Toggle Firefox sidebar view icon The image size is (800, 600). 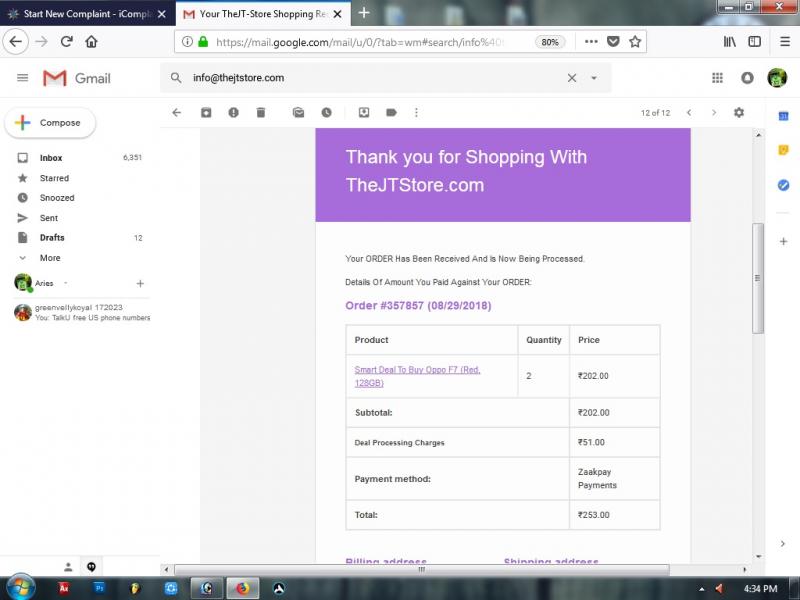click(755, 42)
